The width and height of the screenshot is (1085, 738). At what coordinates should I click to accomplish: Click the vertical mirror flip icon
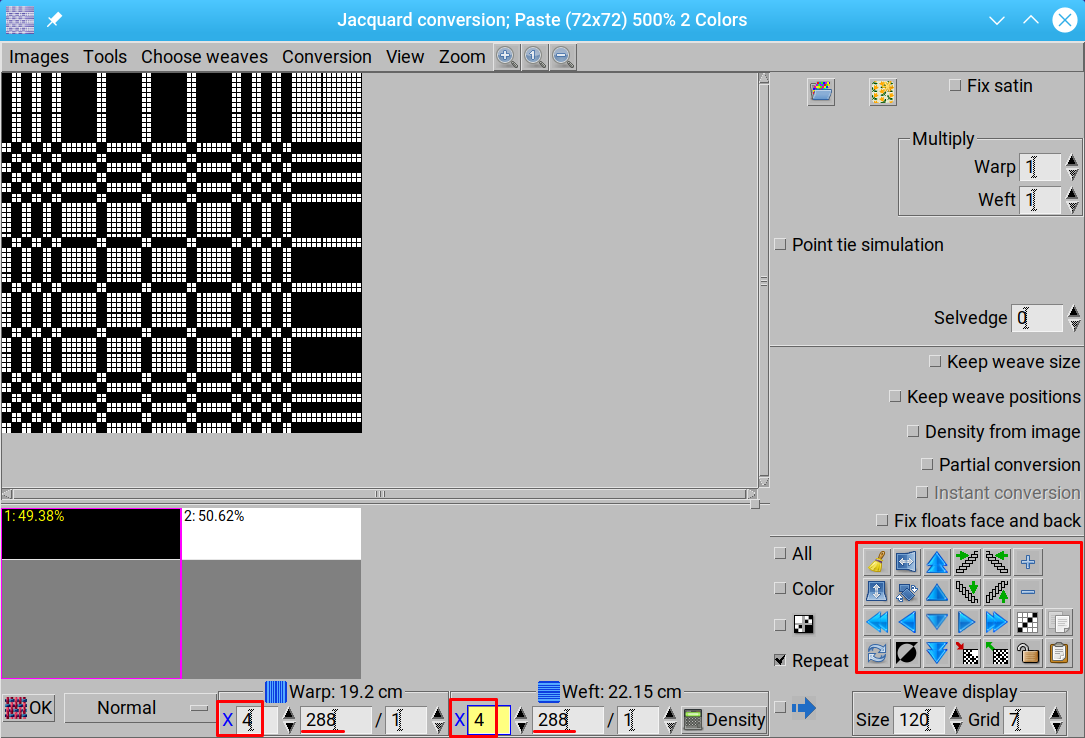877,592
